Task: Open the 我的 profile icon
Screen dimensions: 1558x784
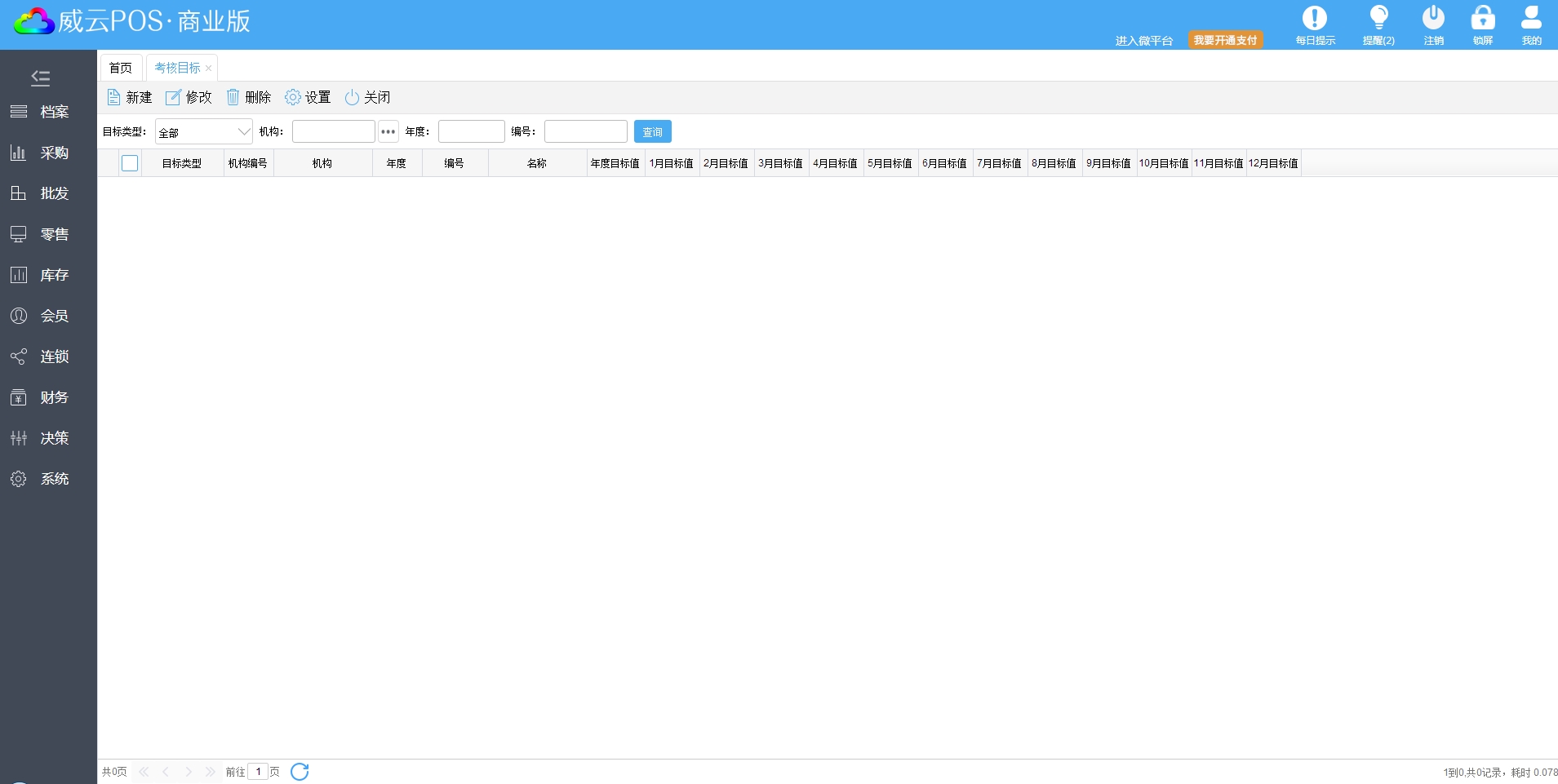Action: pos(1531,24)
